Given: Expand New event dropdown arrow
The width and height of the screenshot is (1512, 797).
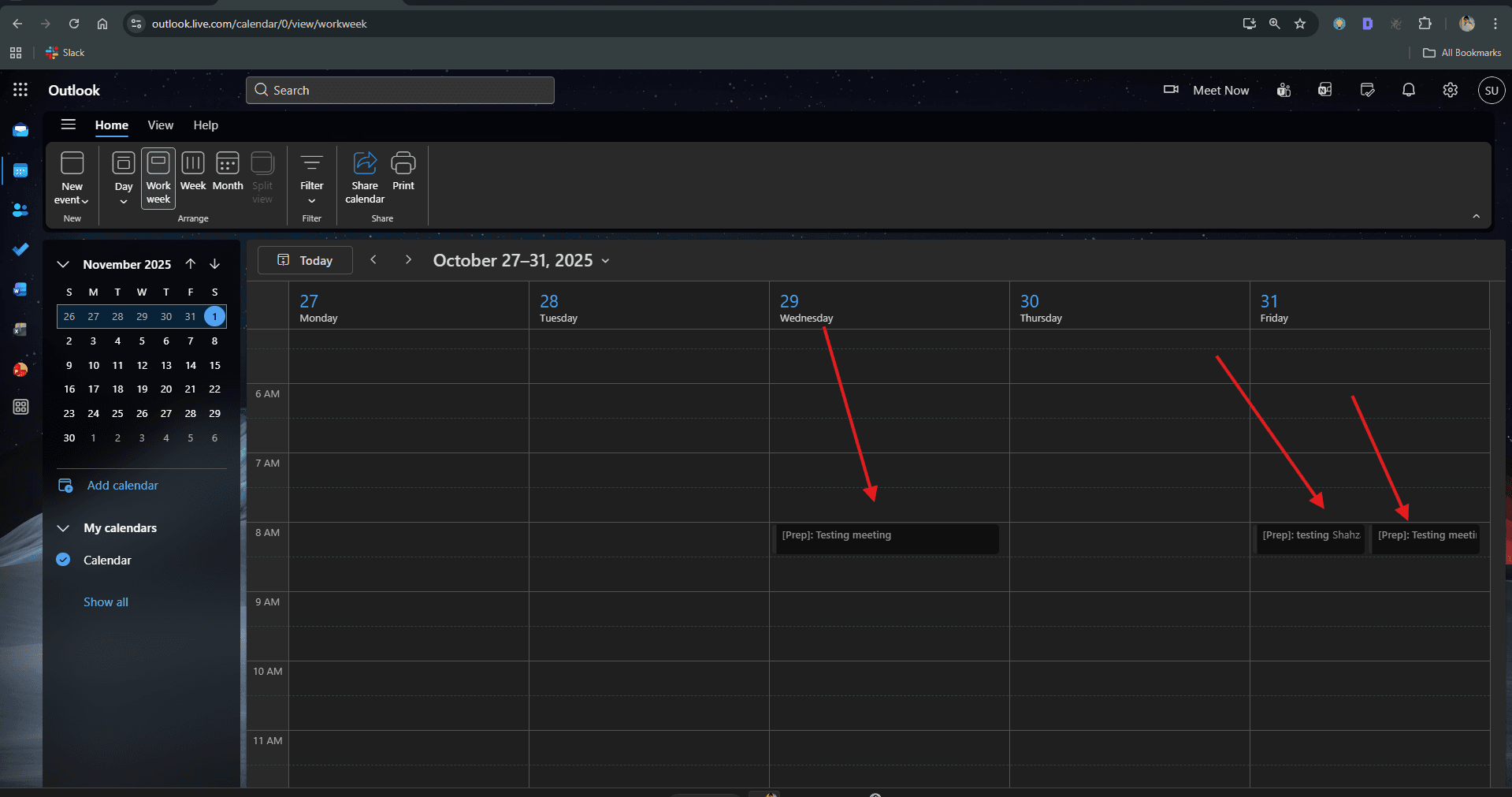Looking at the screenshot, I should pyautogui.click(x=85, y=200).
